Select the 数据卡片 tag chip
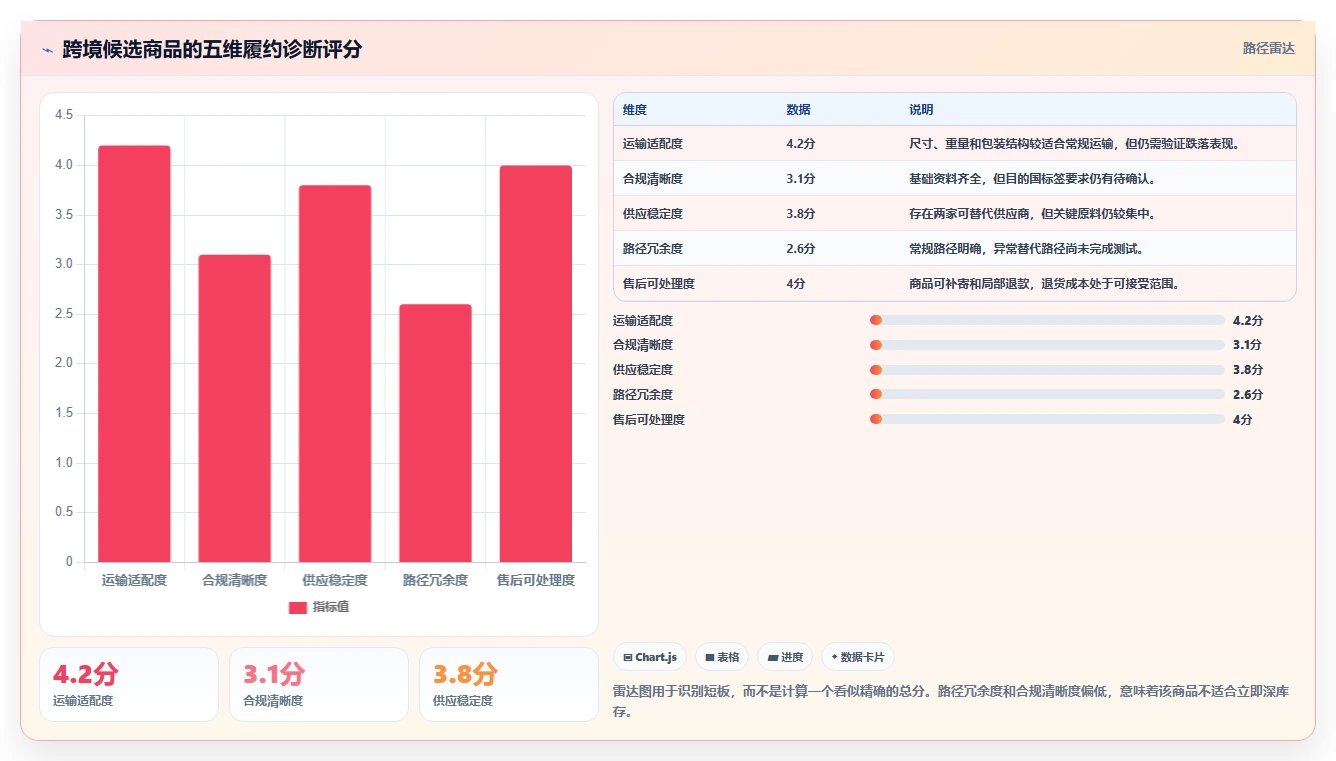The width and height of the screenshot is (1336, 761). (857, 657)
